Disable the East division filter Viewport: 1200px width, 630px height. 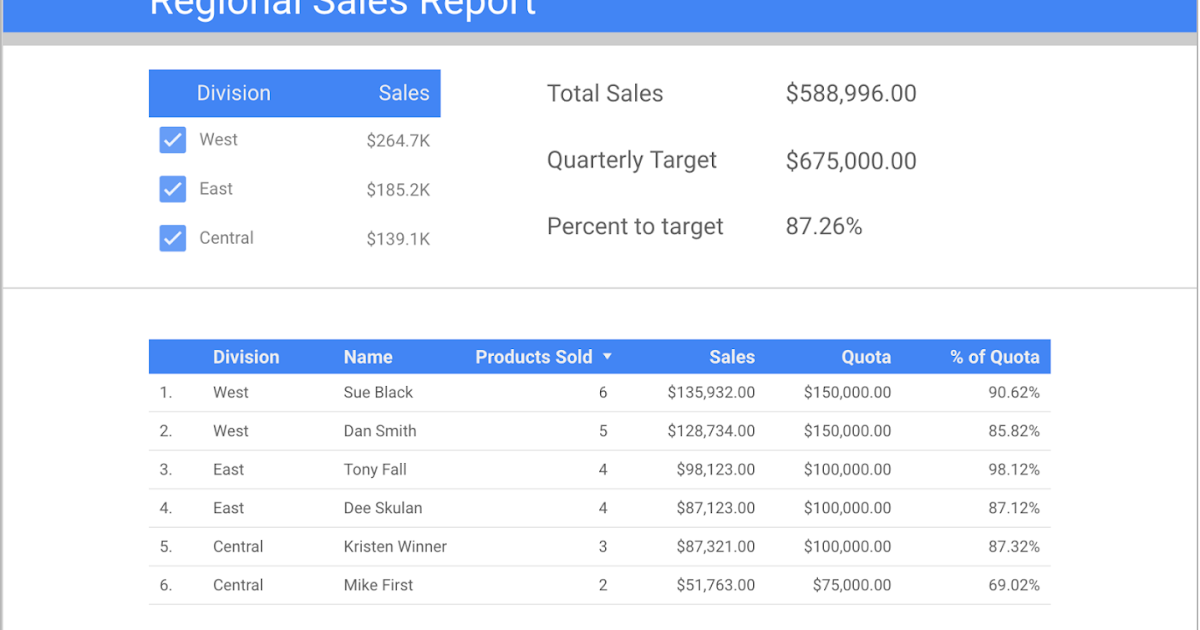point(172,189)
